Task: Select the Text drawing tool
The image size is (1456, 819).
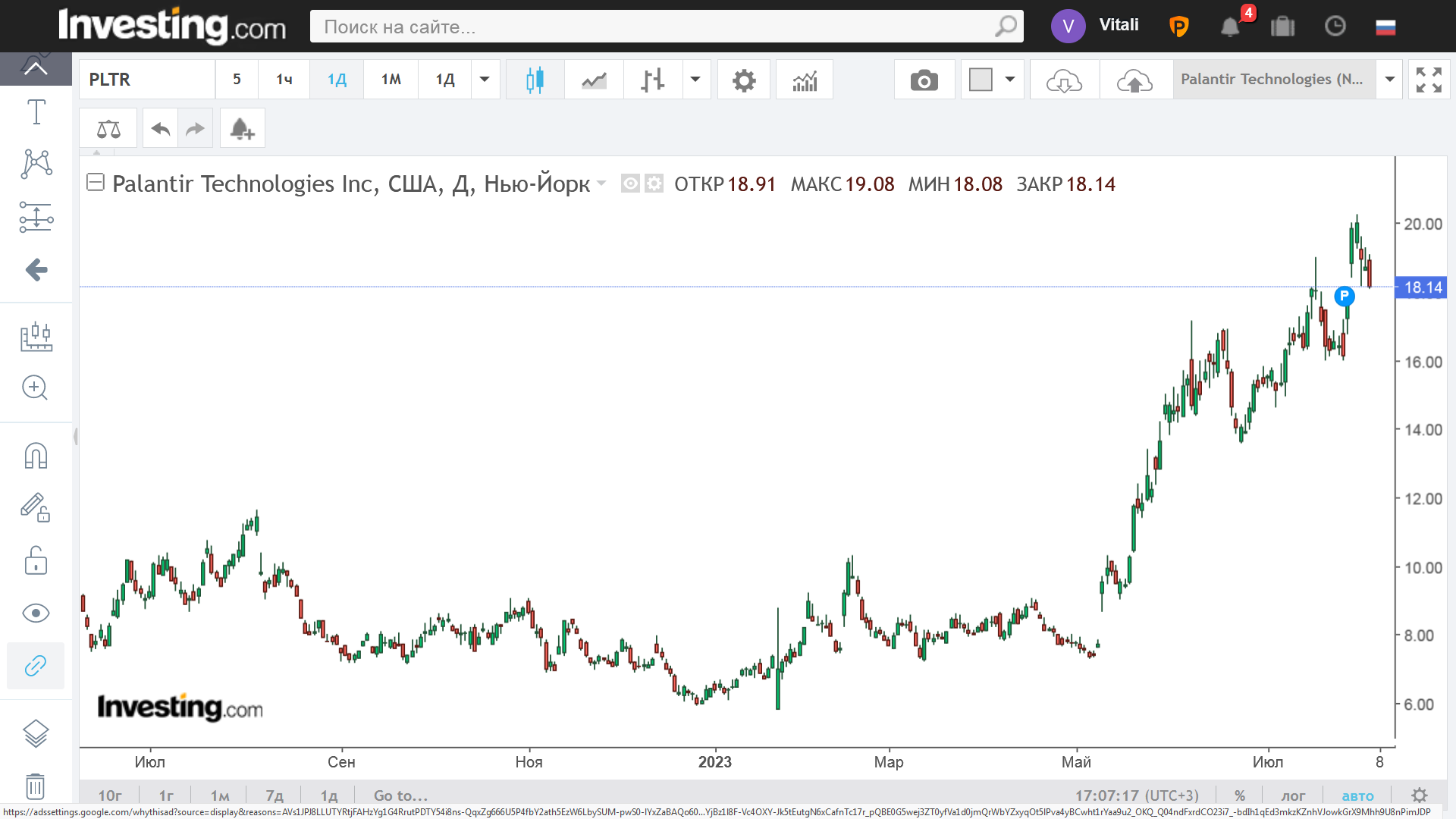Action: pos(36,112)
